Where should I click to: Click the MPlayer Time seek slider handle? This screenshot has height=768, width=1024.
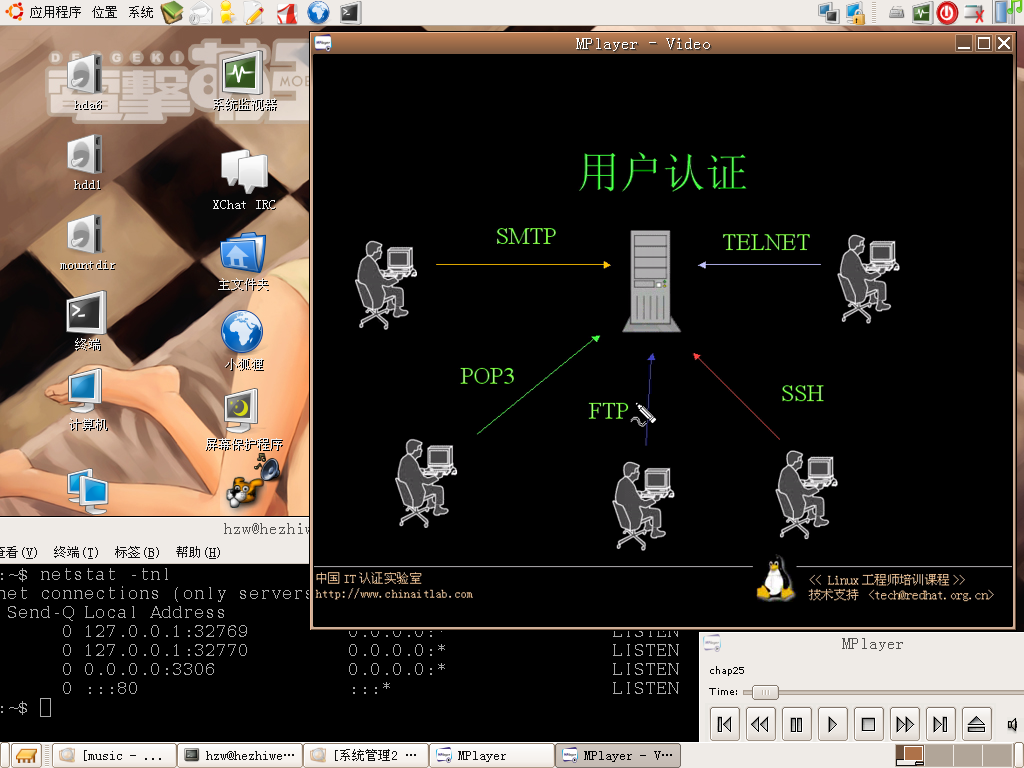[x=765, y=692]
